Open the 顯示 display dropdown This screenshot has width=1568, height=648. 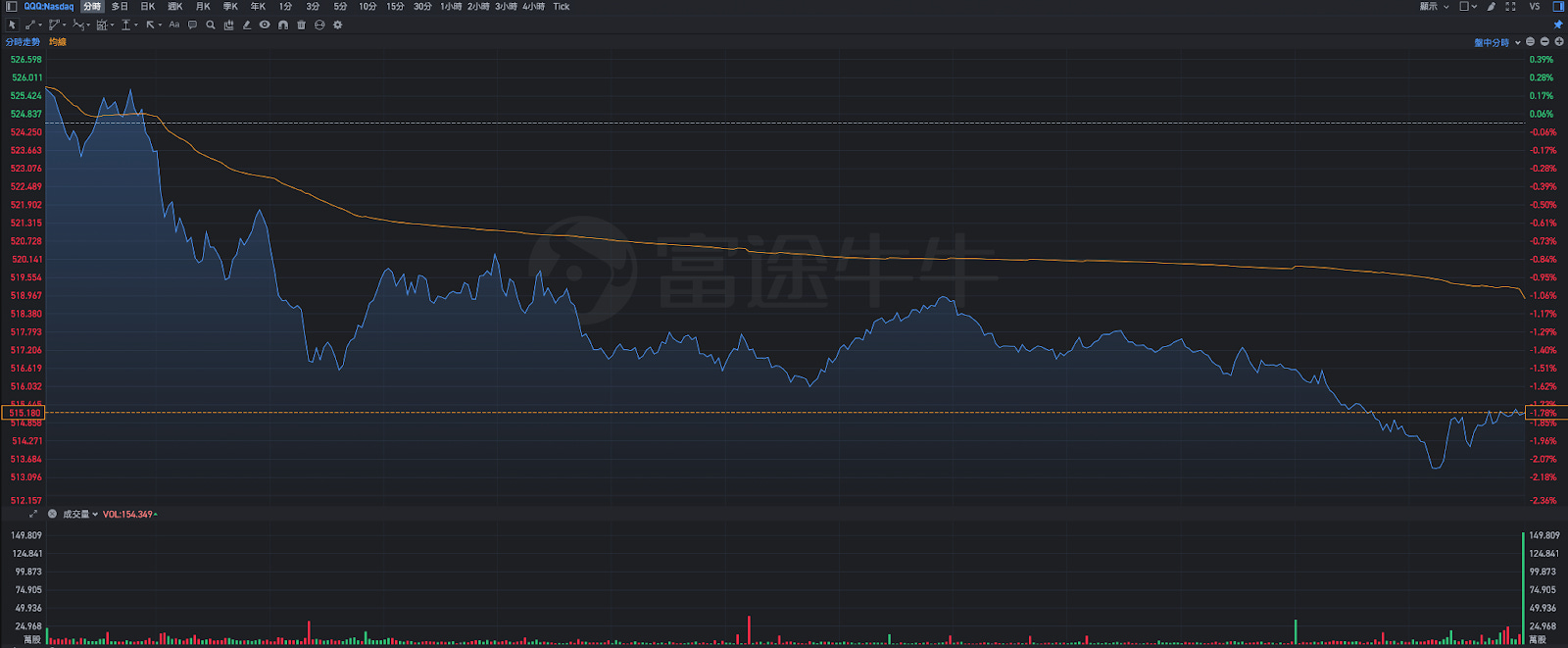(1435, 6)
